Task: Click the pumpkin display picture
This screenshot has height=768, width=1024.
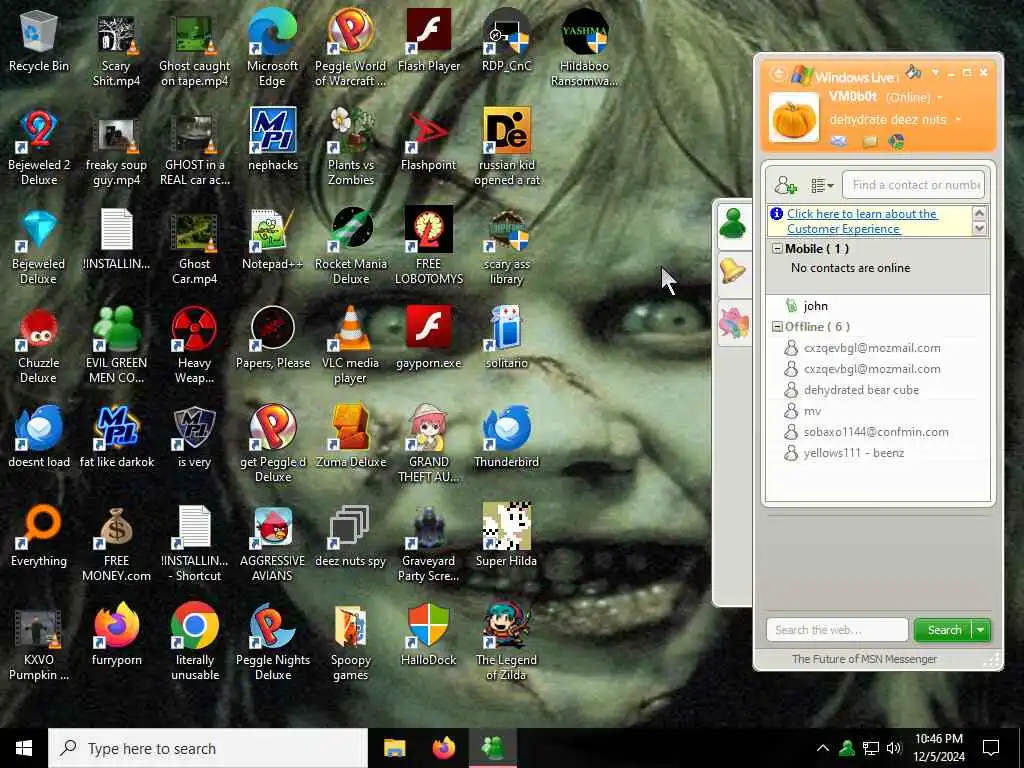Action: coord(793,118)
